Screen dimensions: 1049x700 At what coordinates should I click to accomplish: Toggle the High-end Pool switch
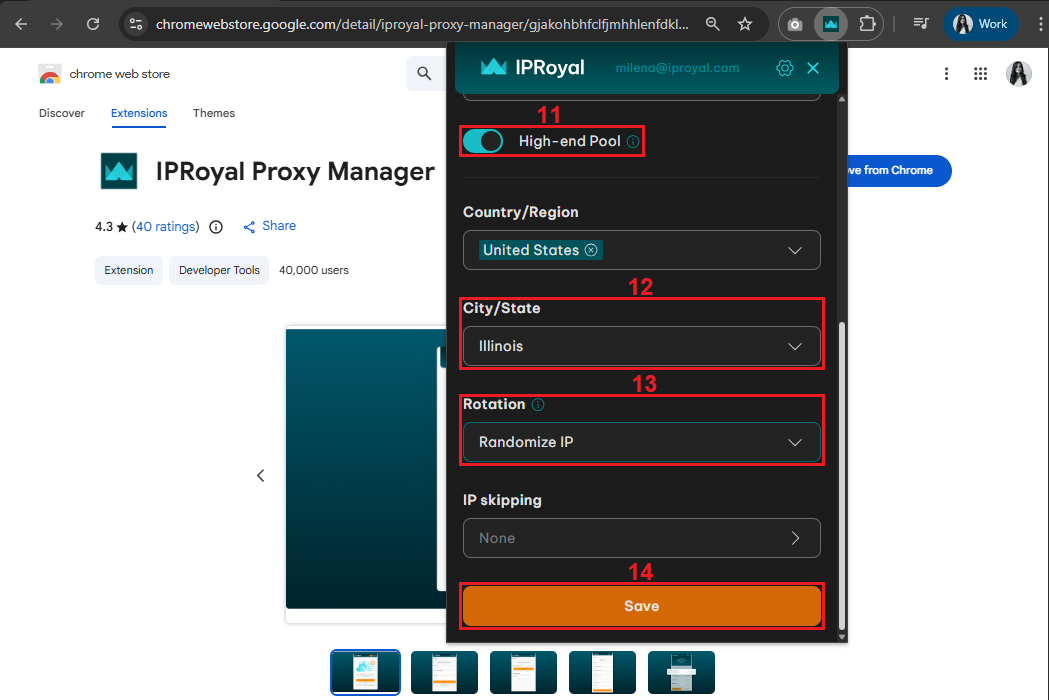coord(484,142)
